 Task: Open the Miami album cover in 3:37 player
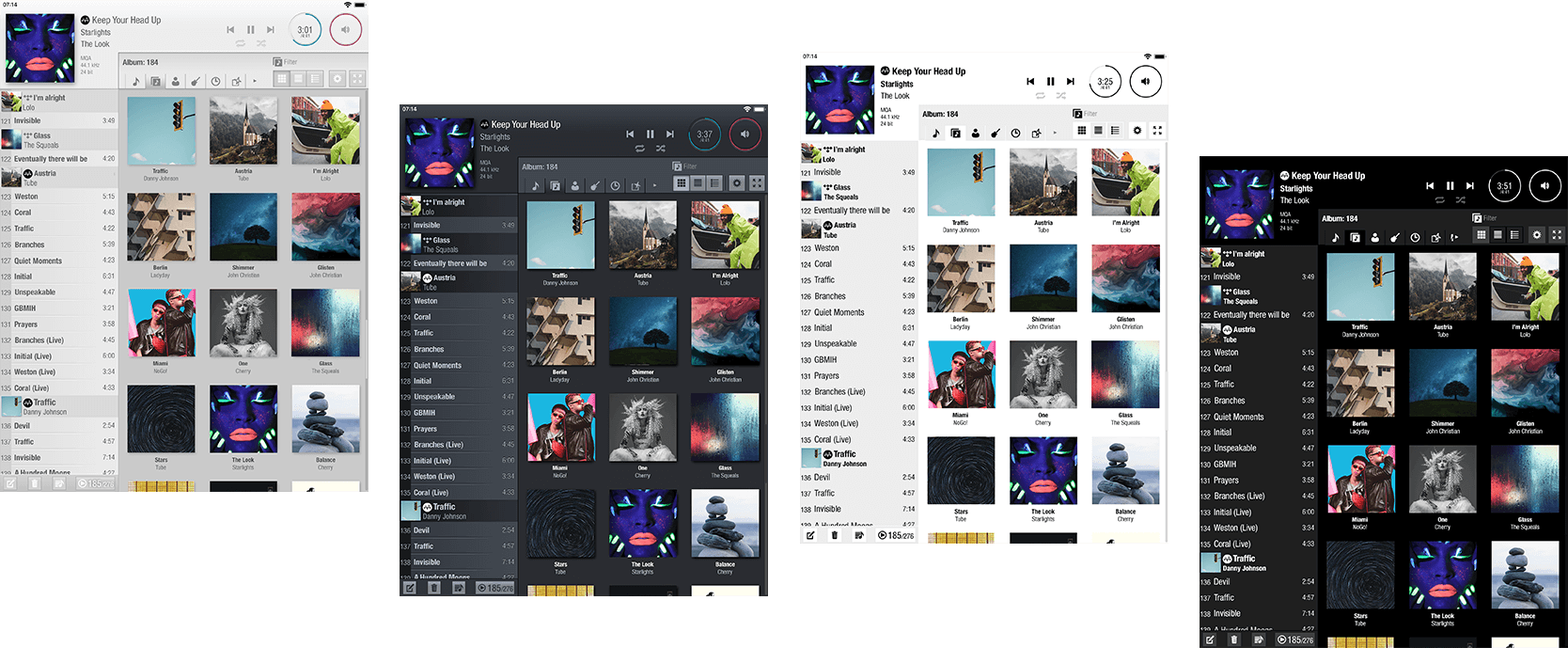(560, 426)
